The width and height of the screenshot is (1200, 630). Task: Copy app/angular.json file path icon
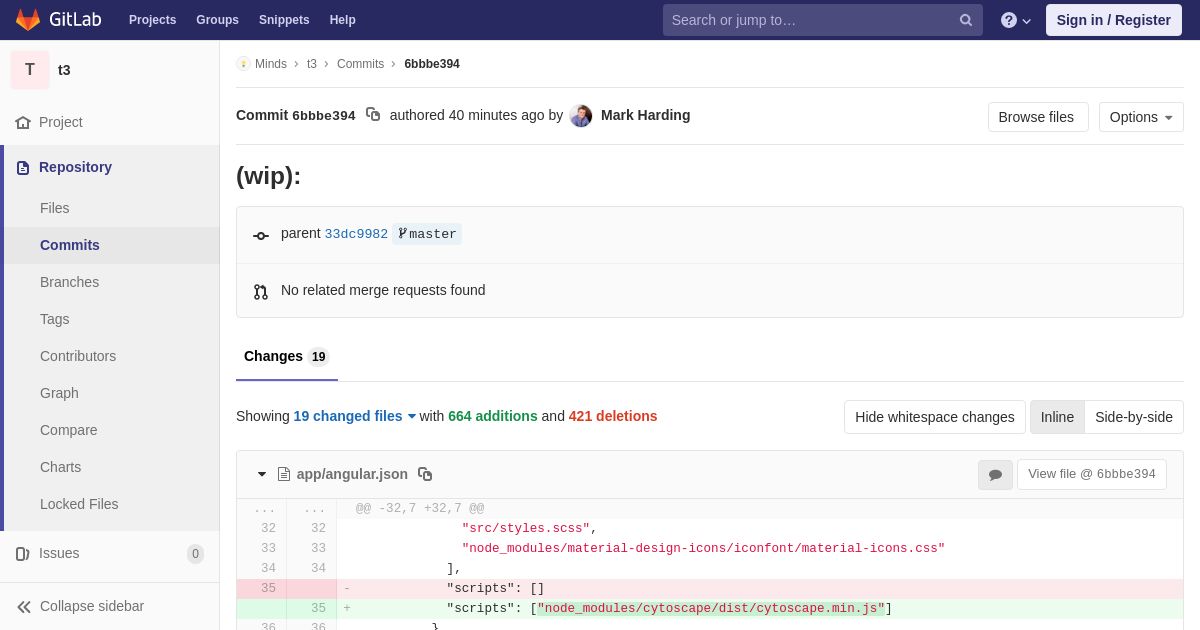coord(425,474)
